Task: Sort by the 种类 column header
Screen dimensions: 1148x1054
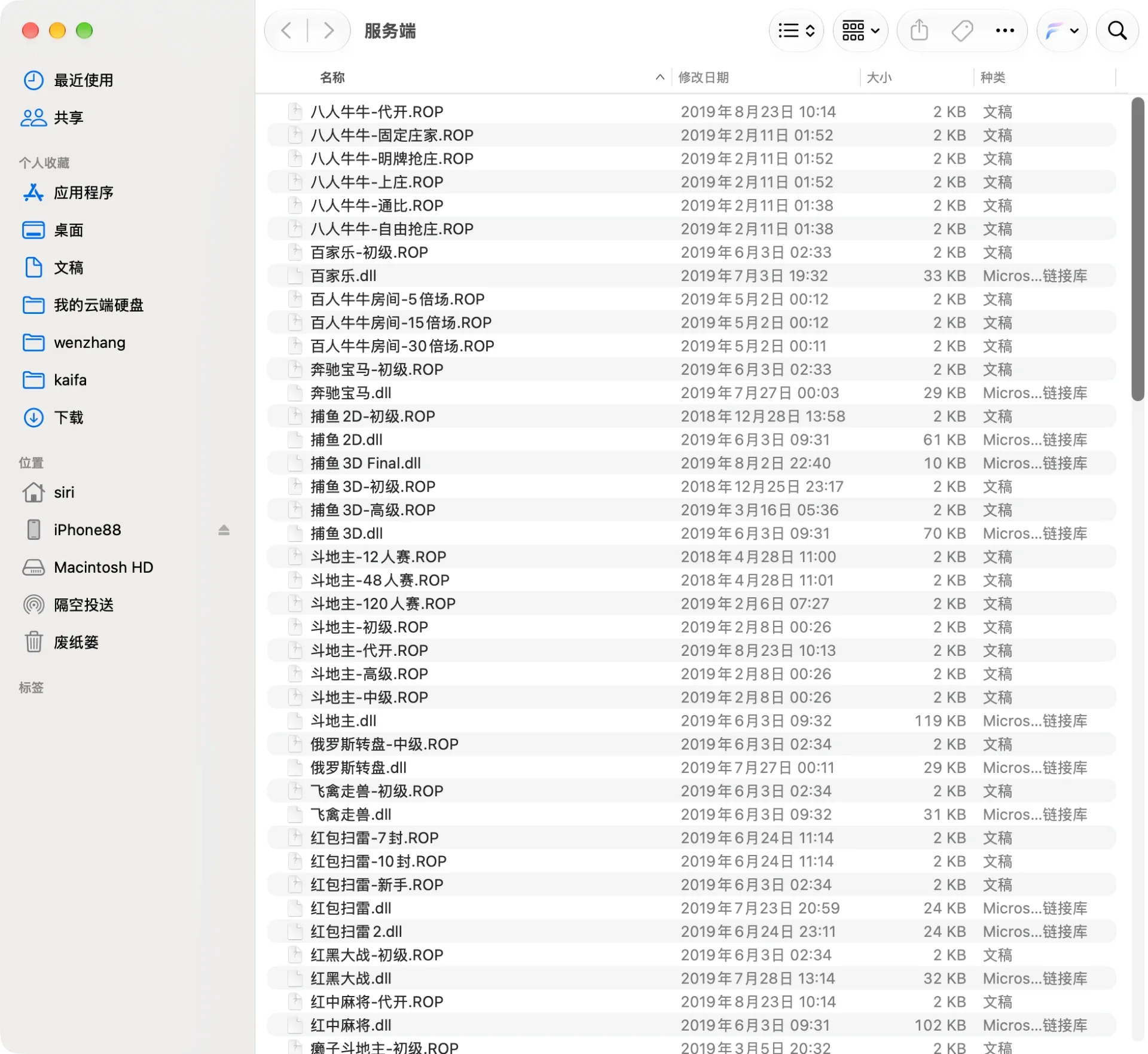Action: point(993,77)
